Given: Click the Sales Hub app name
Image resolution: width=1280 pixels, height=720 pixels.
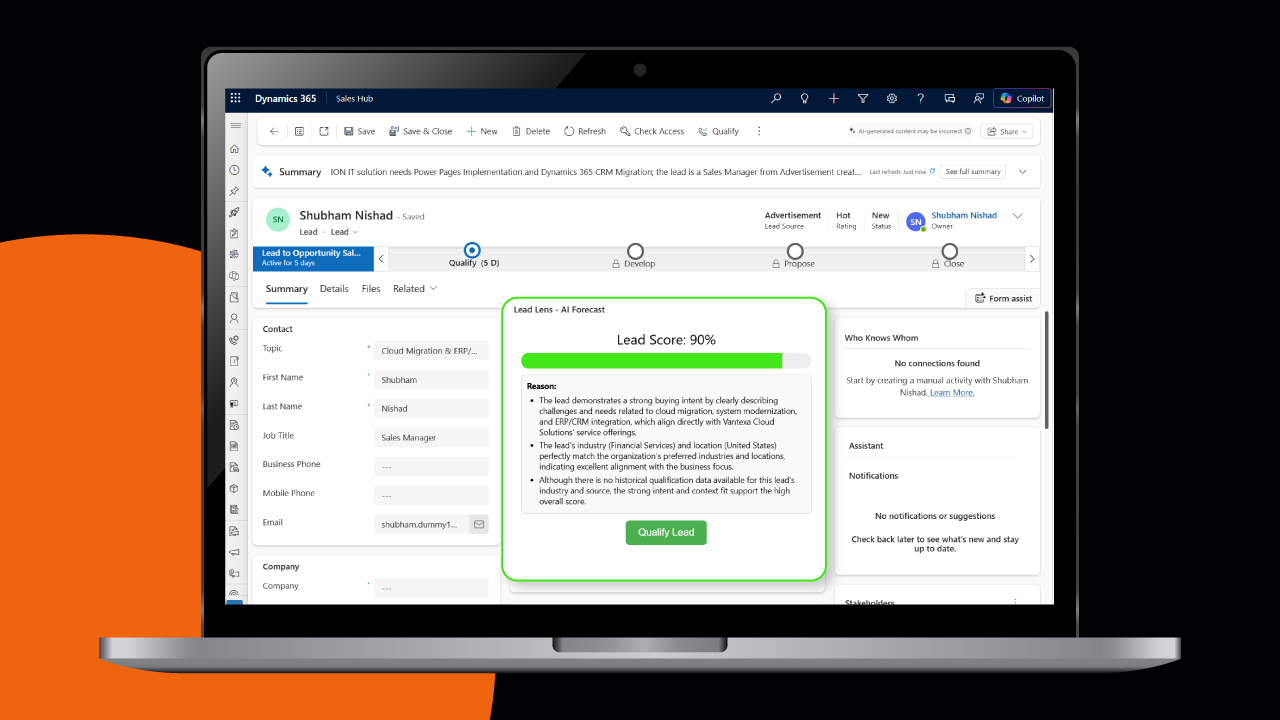Looking at the screenshot, I should click(355, 99).
